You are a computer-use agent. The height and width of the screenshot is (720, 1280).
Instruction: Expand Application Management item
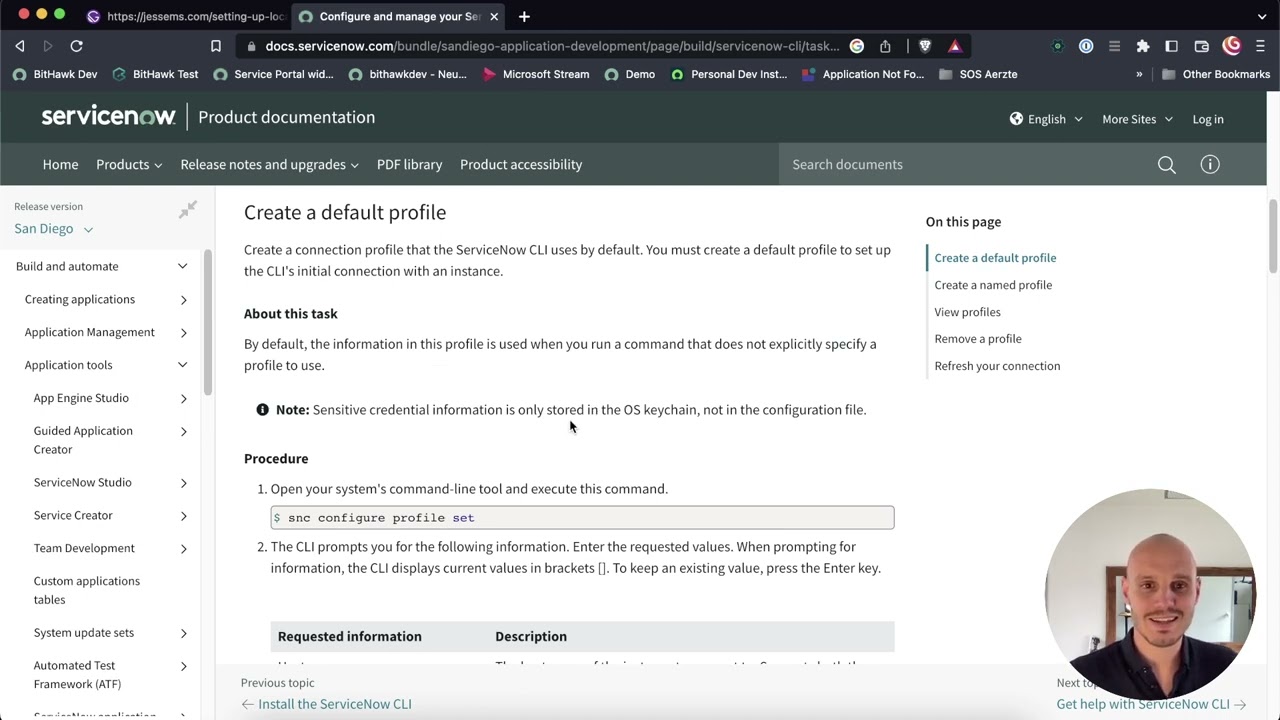183,332
